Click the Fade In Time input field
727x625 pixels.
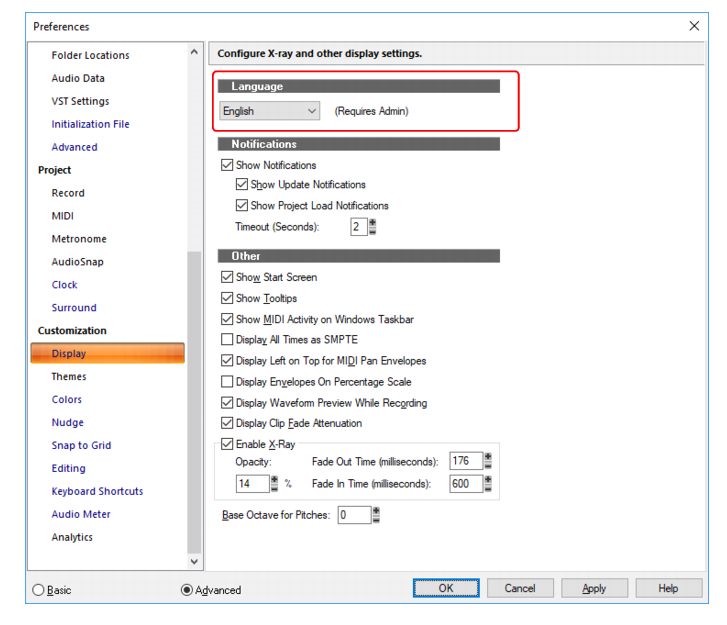pyautogui.click(x=466, y=484)
